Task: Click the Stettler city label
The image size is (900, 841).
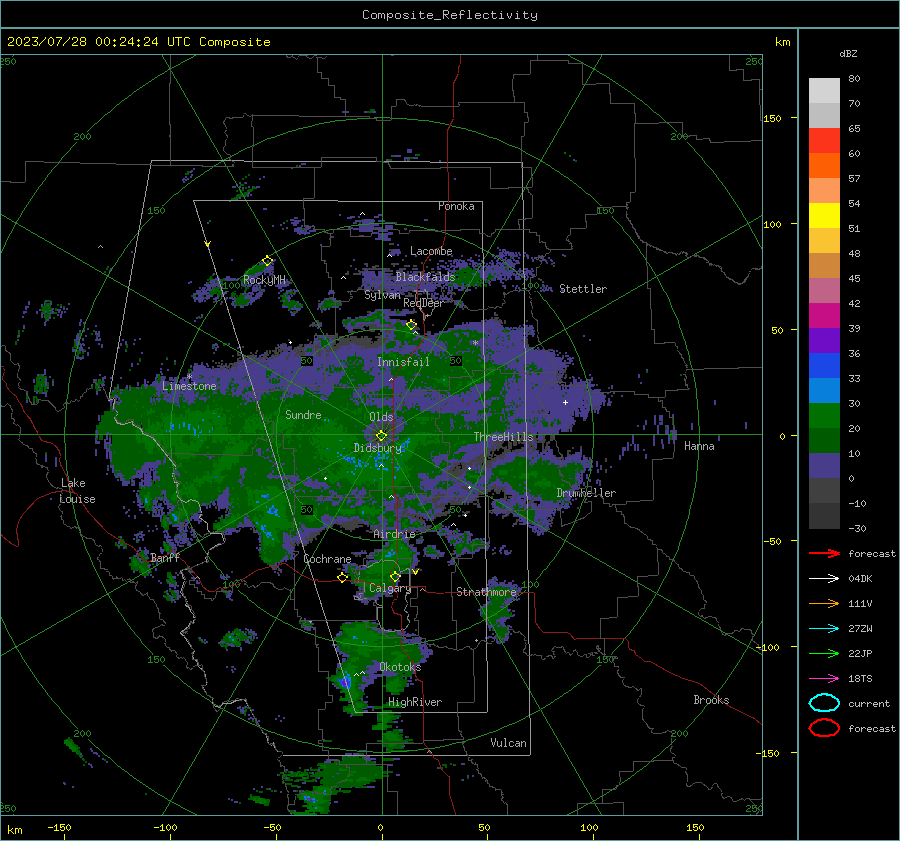Action: point(583,289)
